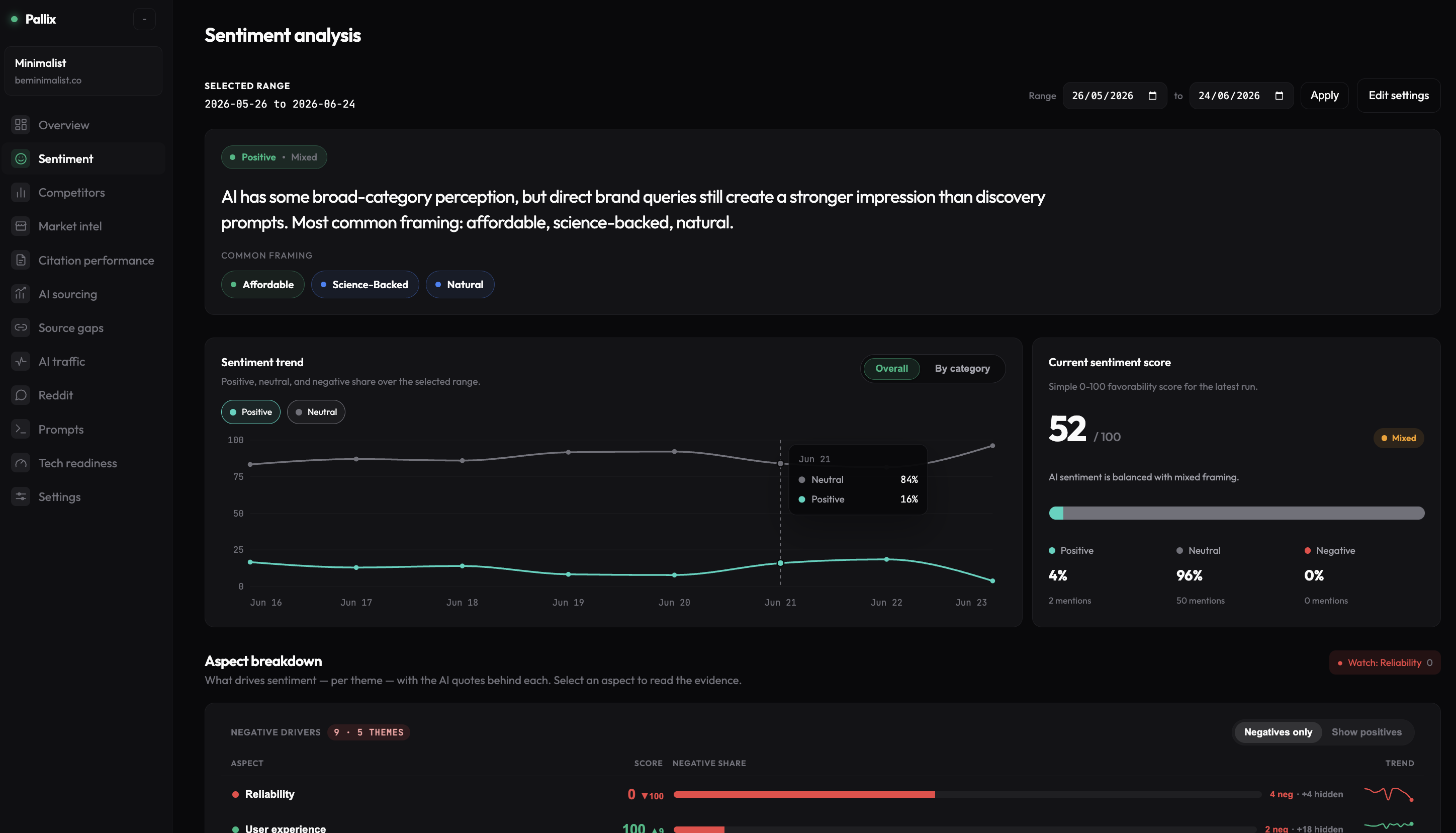This screenshot has width=1456, height=833.
Task: Go to Overview page
Action: [83, 125]
